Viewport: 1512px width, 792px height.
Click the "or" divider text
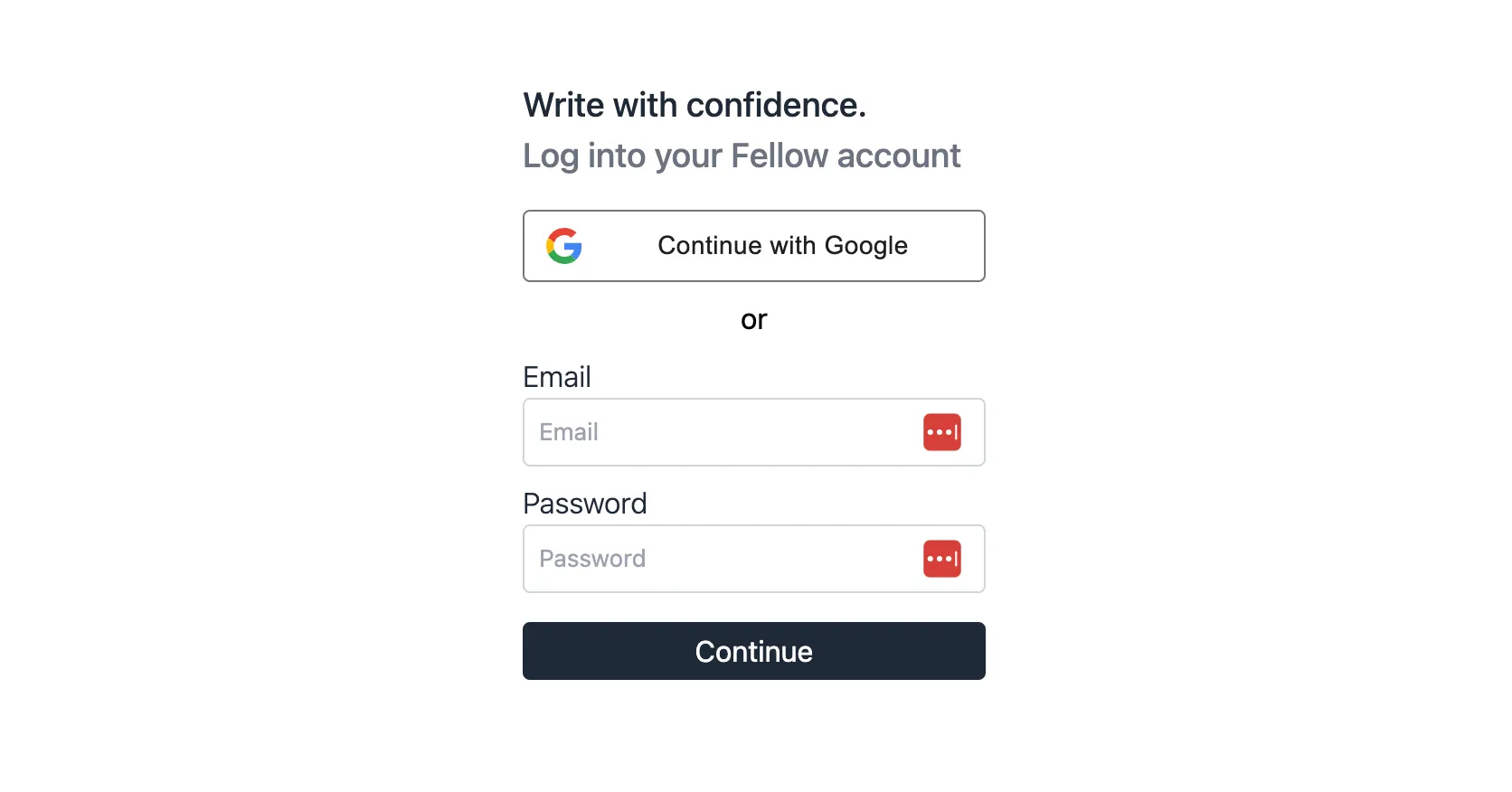point(753,319)
